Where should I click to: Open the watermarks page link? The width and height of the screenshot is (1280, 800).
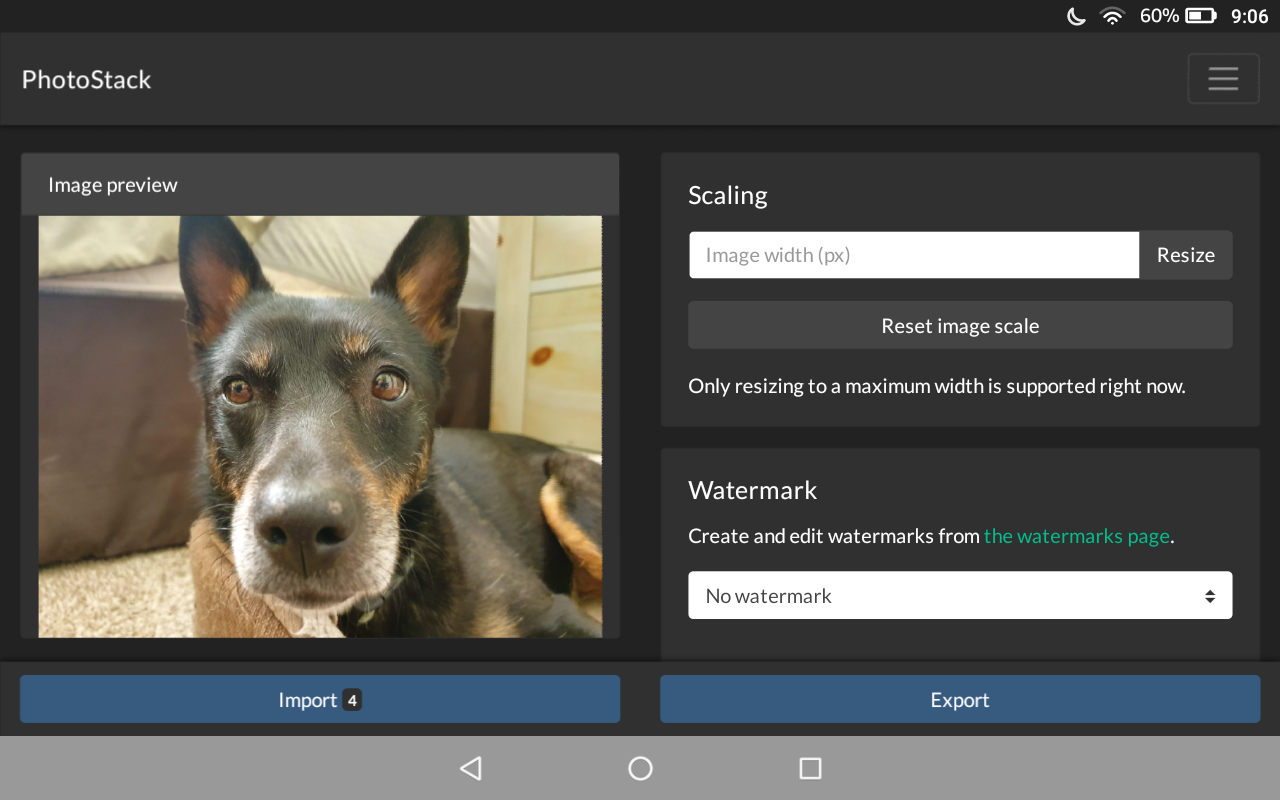1077,536
